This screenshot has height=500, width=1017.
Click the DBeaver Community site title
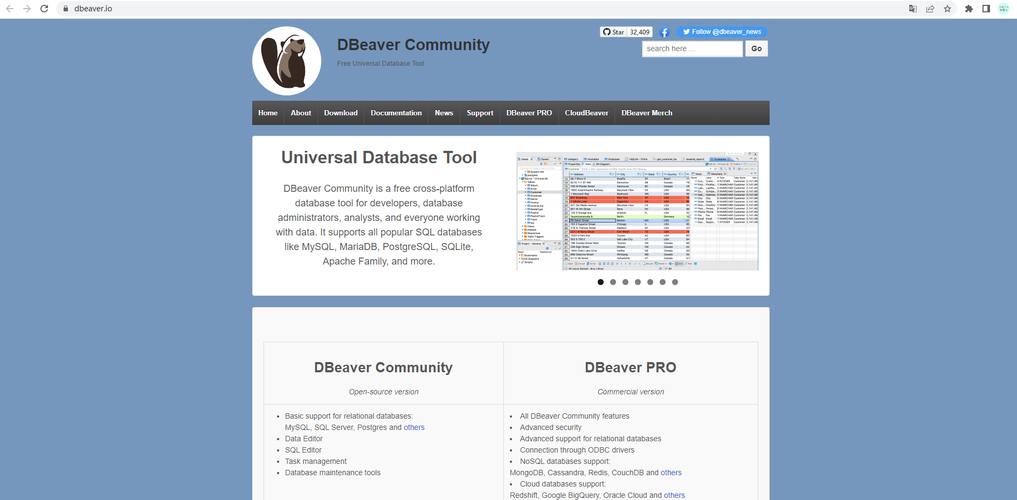coord(413,45)
